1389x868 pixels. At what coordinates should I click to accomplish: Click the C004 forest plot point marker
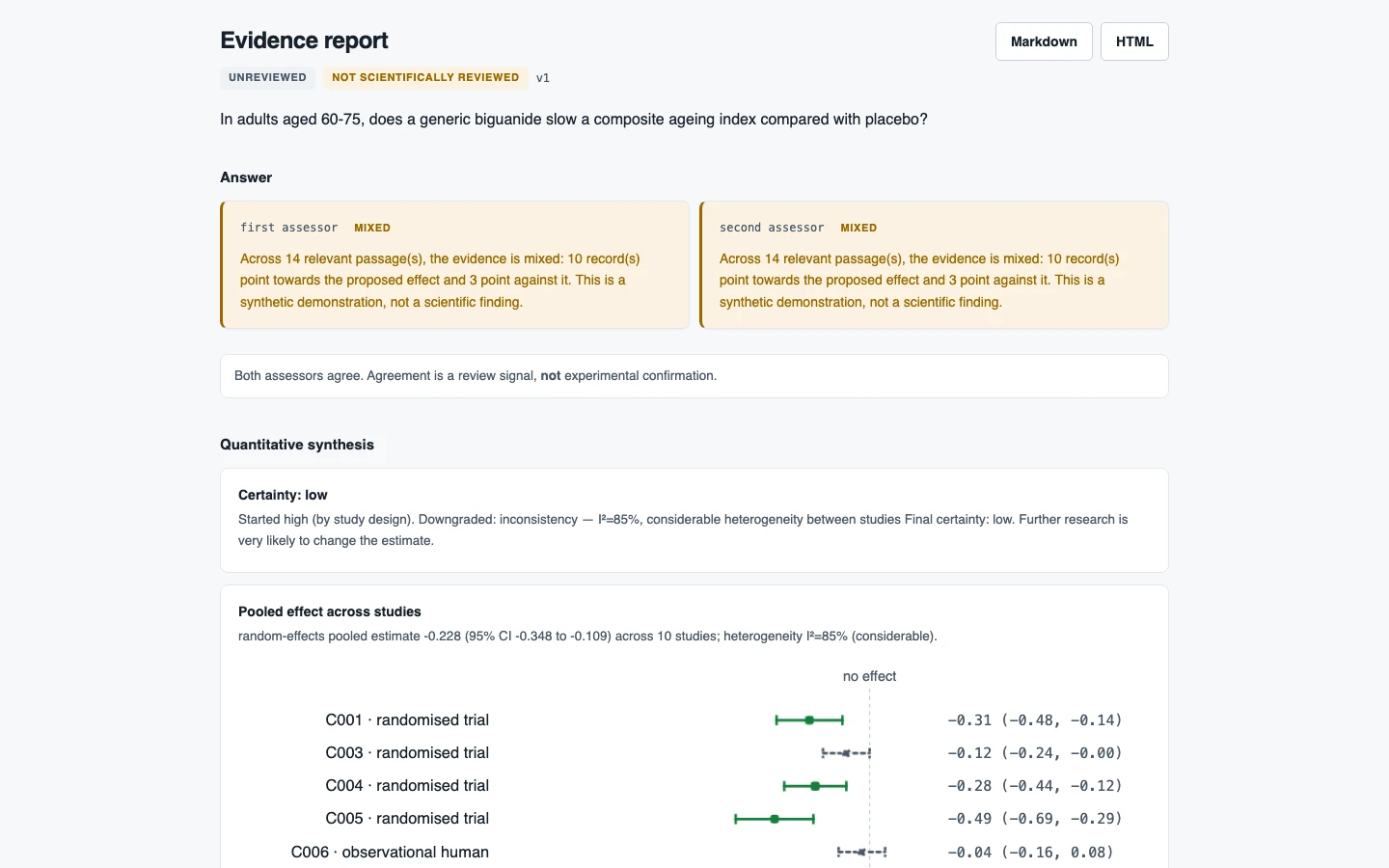click(815, 786)
